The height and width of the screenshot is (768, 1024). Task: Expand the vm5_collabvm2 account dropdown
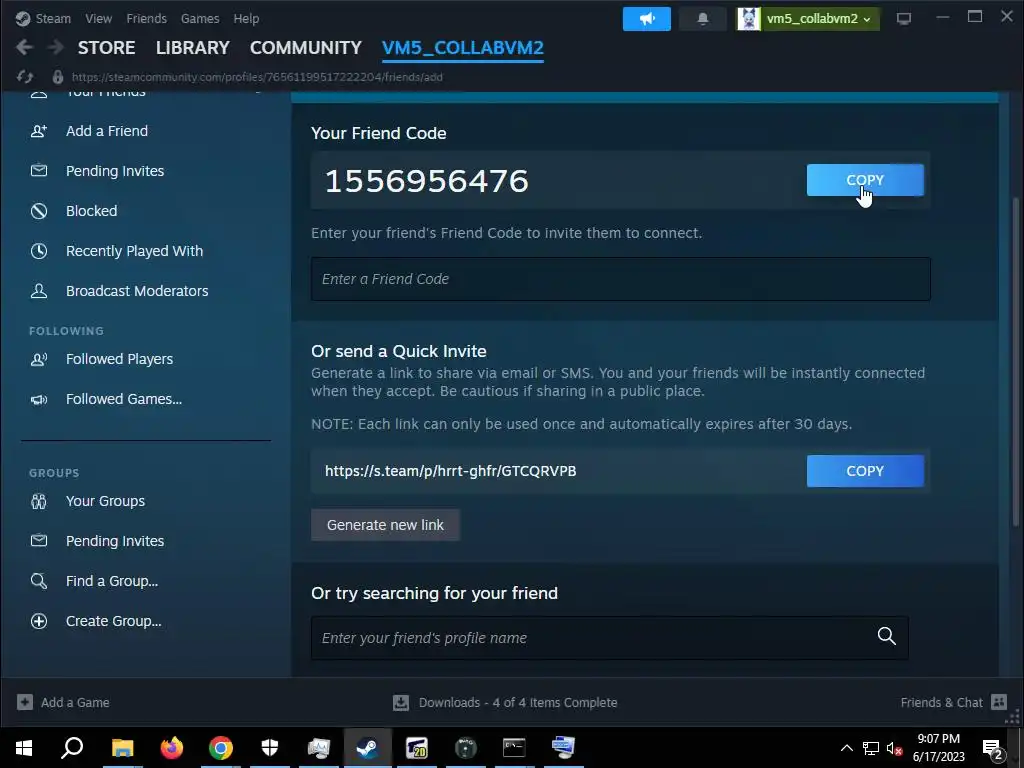(x=867, y=20)
